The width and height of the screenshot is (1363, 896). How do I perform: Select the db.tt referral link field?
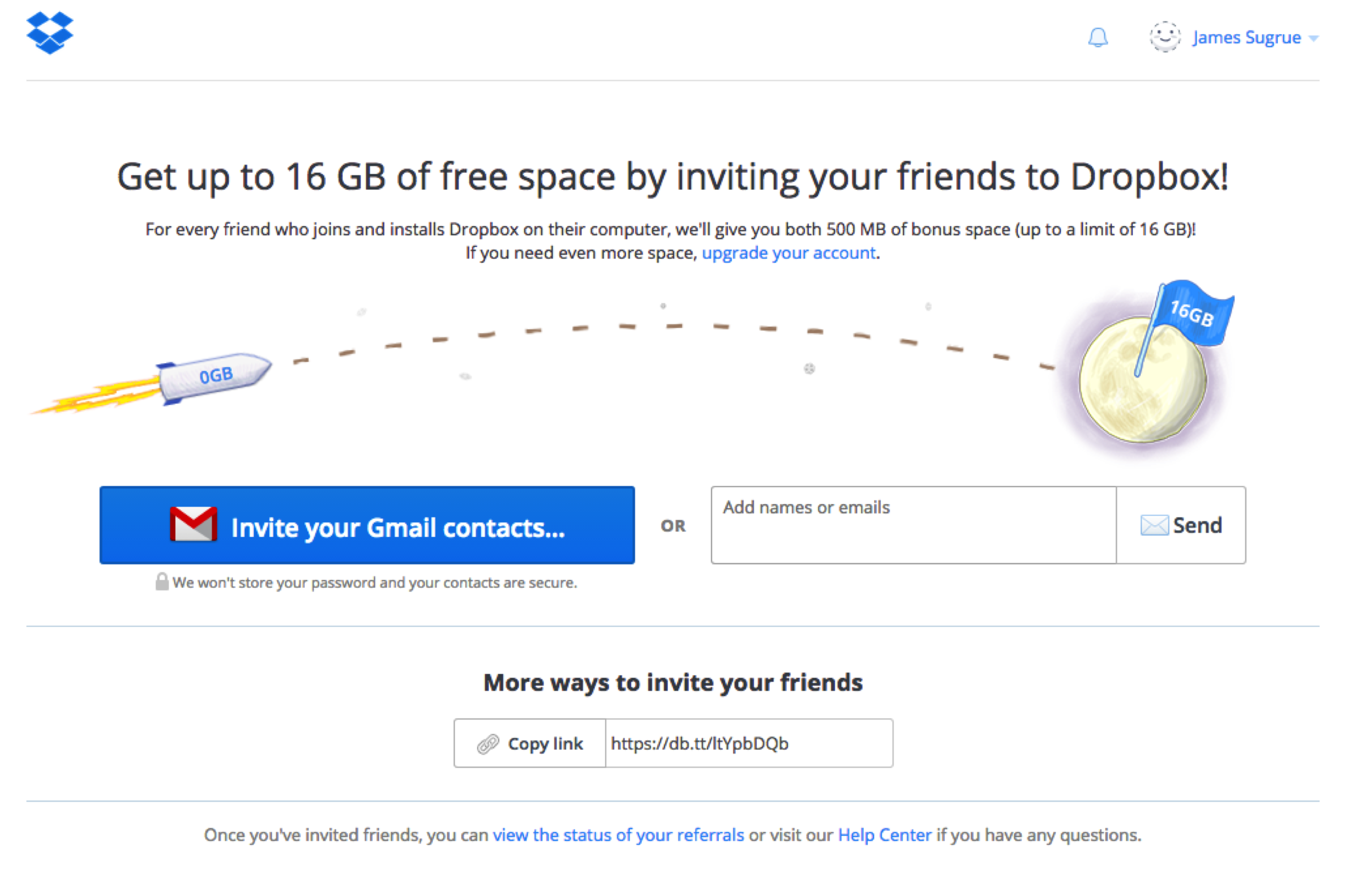(x=748, y=744)
